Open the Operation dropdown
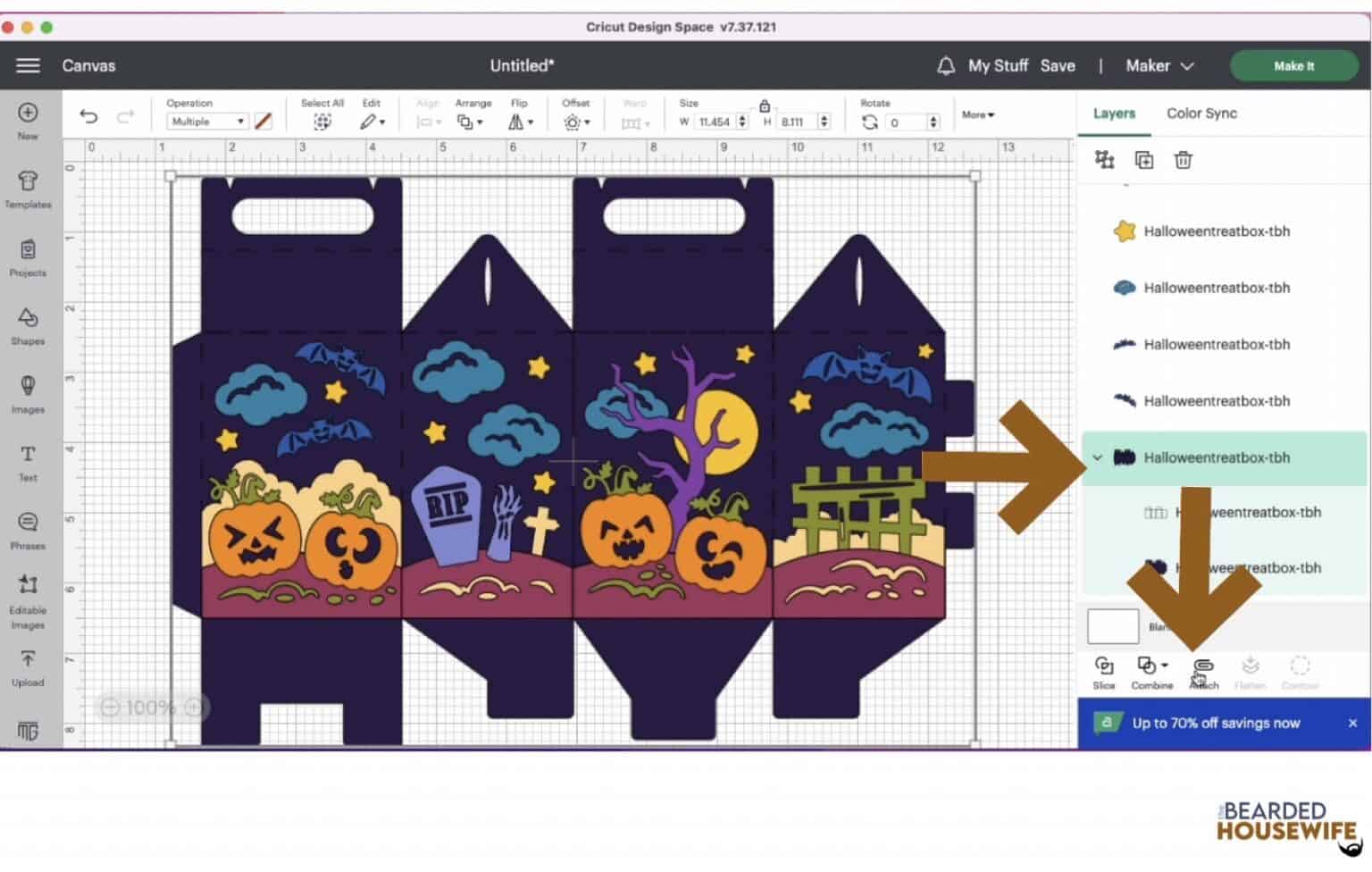Screen dimensions: 1372x872 [206, 121]
